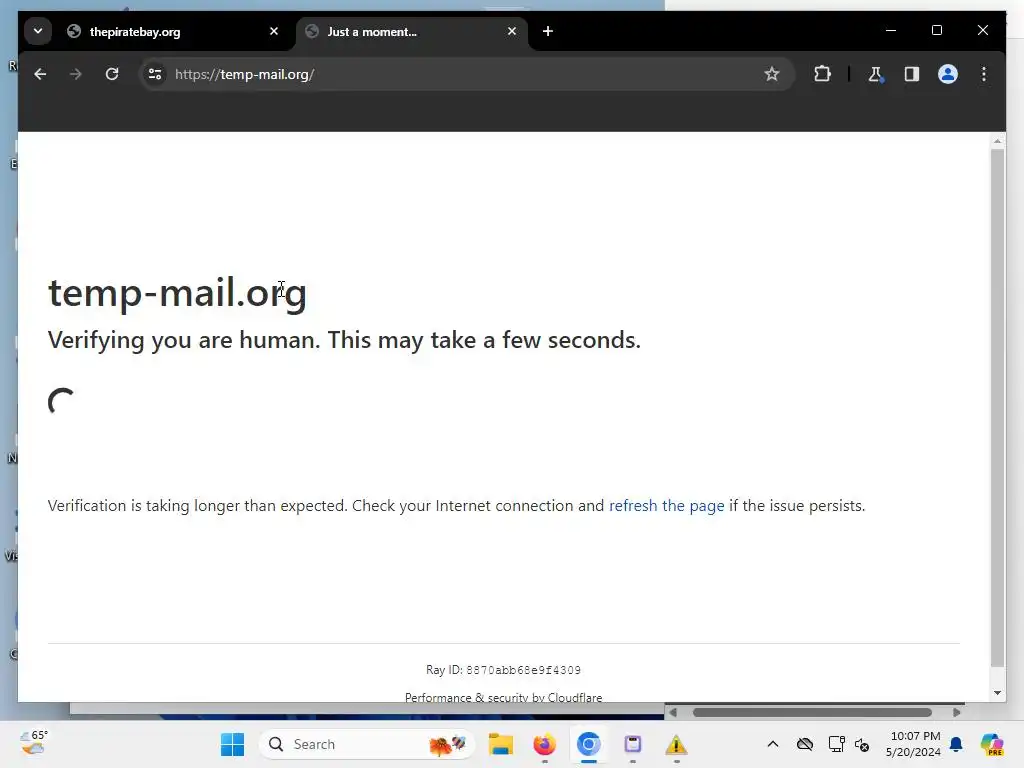Click the temp-mail.org heading

(x=178, y=293)
